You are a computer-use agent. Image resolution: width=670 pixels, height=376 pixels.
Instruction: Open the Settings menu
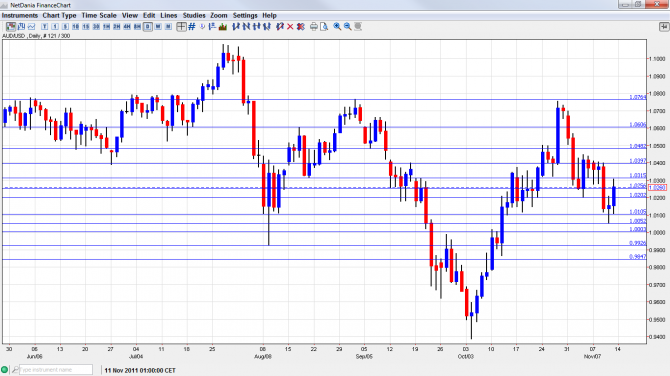245,15
